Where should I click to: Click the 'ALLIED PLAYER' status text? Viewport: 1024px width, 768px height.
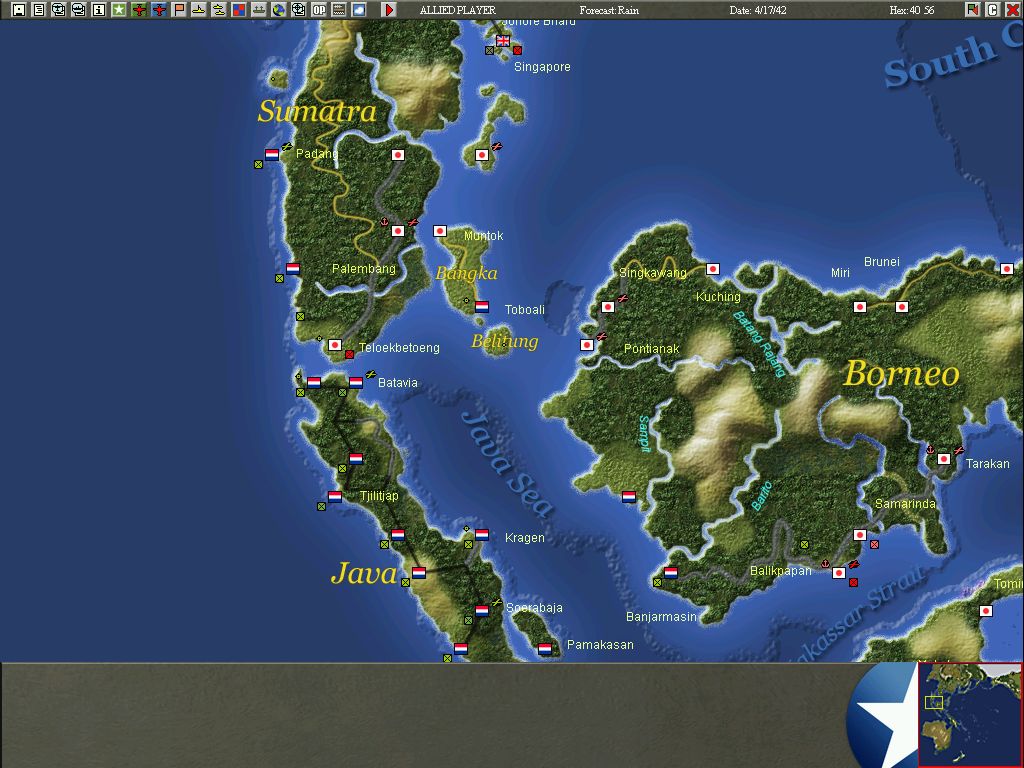(x=458, y=10)
